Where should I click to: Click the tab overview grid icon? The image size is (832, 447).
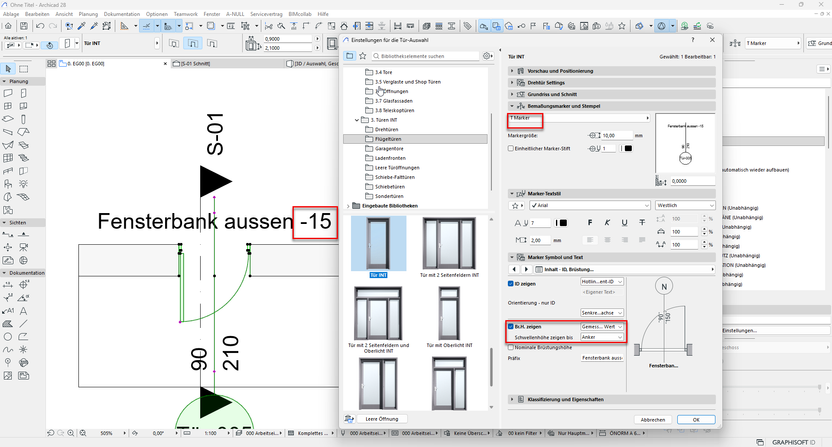[x=51, y=64]
